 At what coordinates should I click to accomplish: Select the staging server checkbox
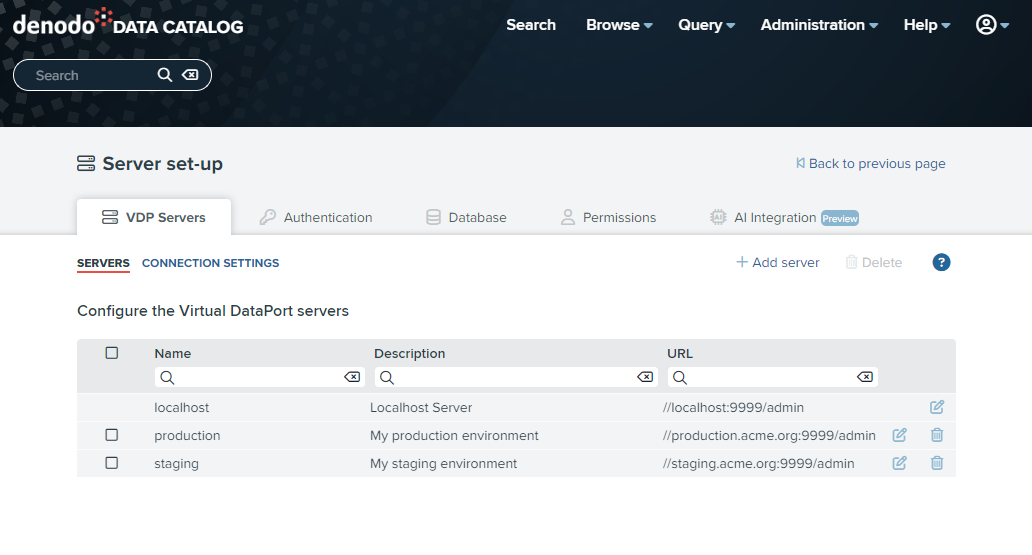pos(112,463)
